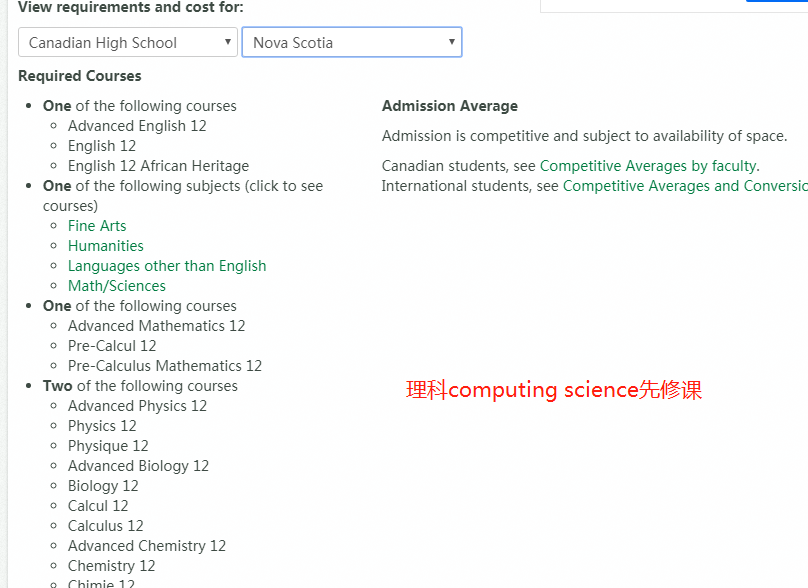
Task: Select the Advanced Biology 12 item
Action: tap(138, 466)
